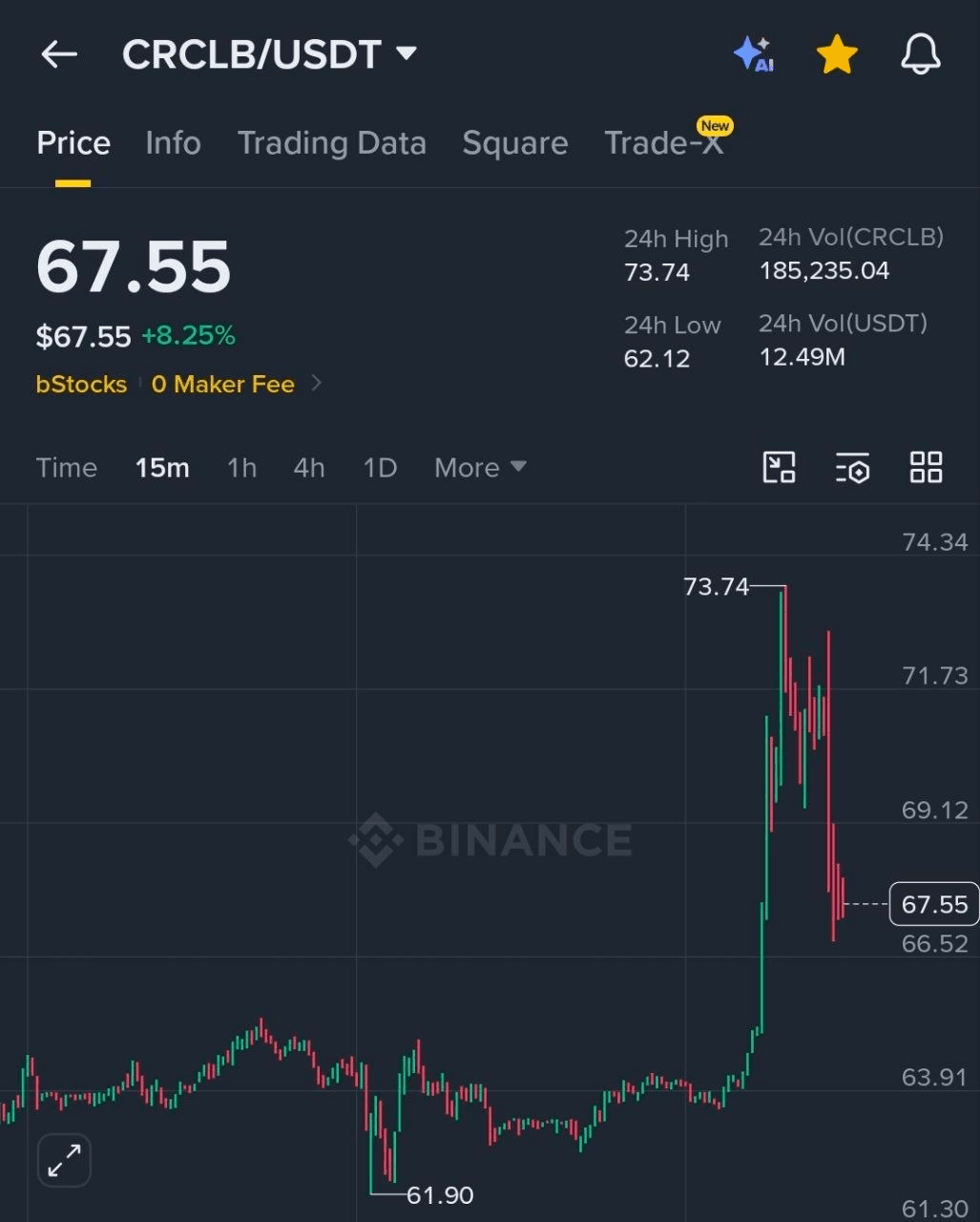
Task: Select the 1h chart interval
Action: point(241,468)
